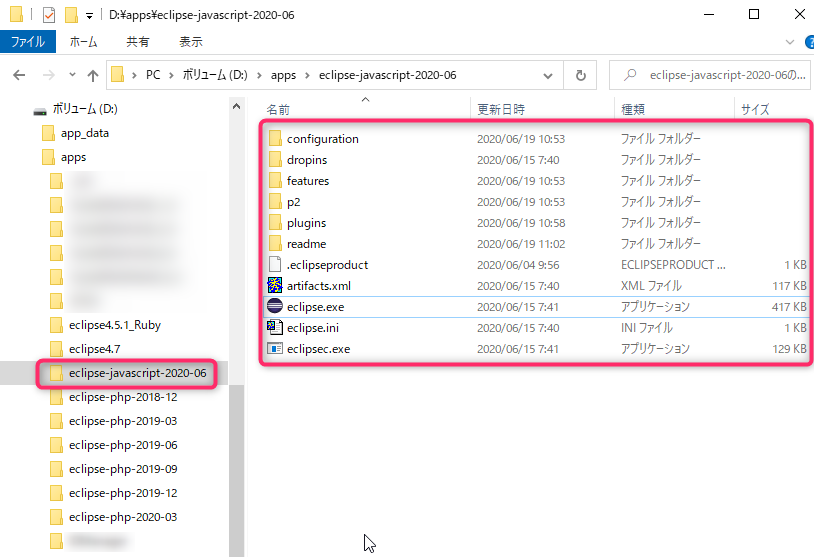Select the eclipse.exe application icon
The height and width of the screenshot is (557, 814).
tap(275, 306)
